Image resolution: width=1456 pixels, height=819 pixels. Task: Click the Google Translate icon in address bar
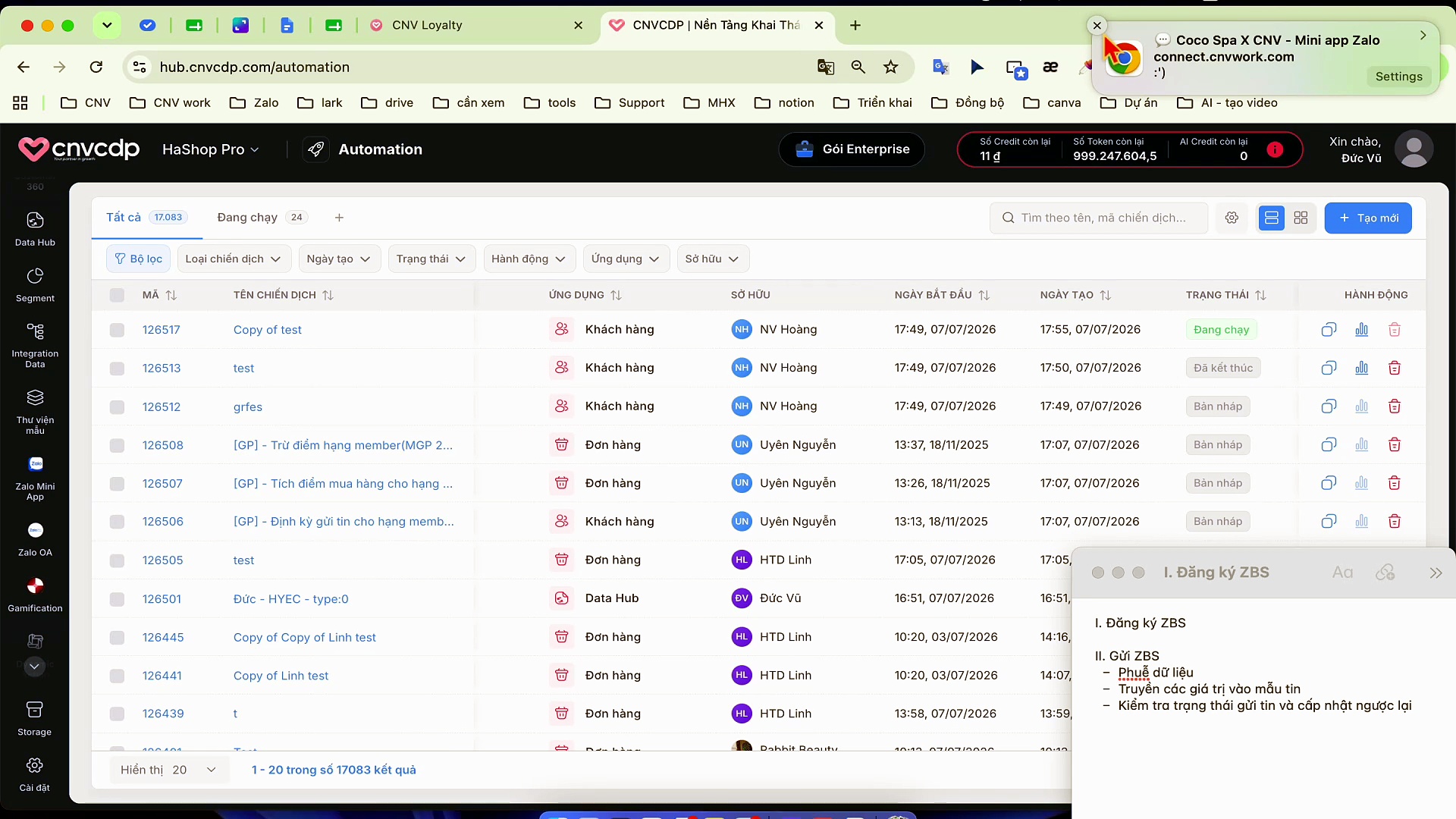point(826,67)
